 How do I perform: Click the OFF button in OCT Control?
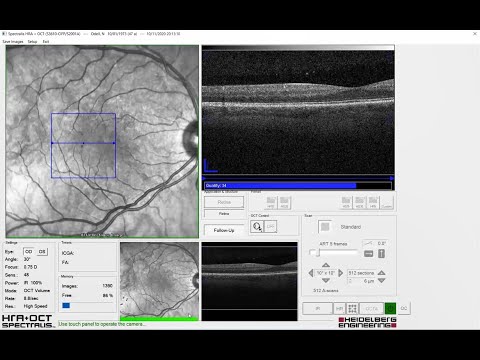pyautogui.click(x=271, y=227)
